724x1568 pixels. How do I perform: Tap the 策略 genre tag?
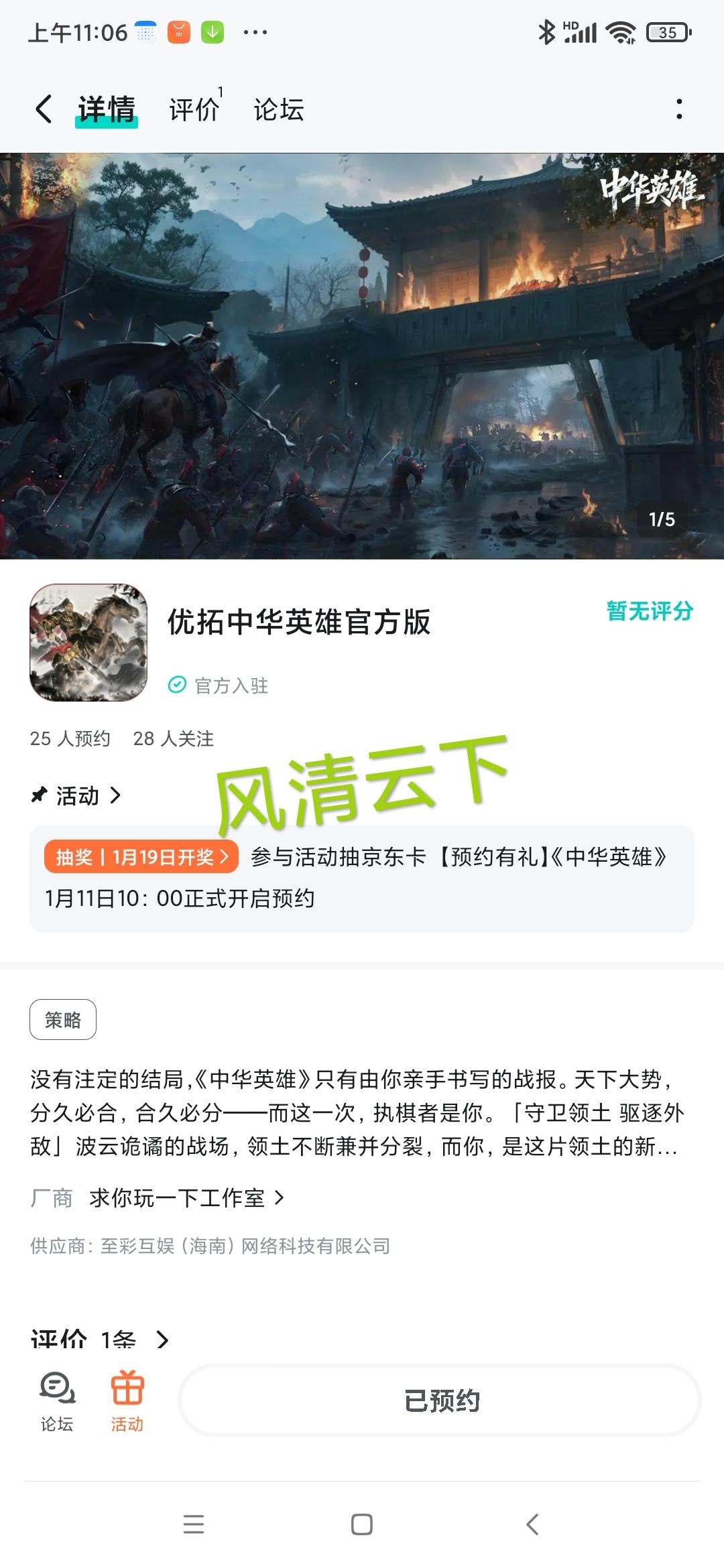63,1019
